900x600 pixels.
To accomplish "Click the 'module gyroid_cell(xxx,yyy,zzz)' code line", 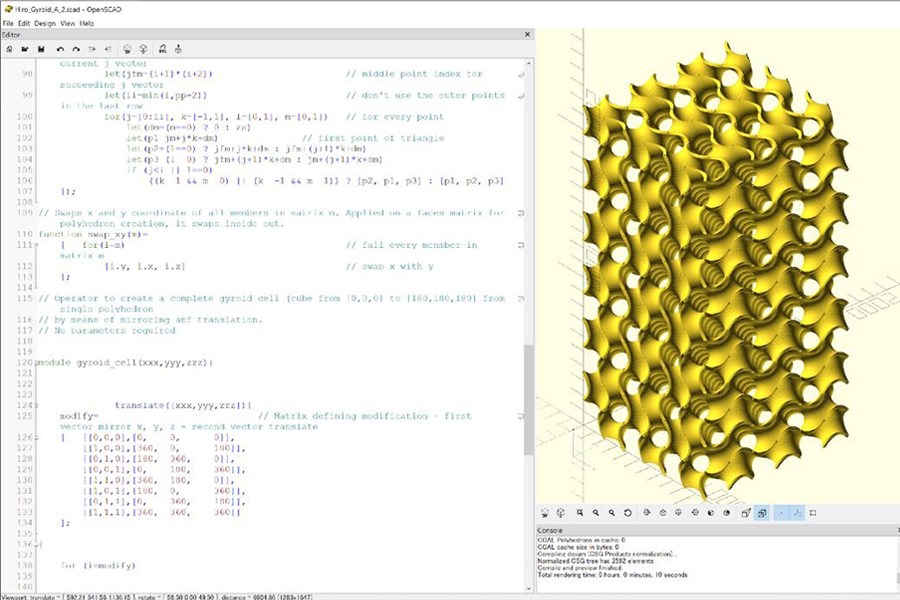I will coord(125,363).
